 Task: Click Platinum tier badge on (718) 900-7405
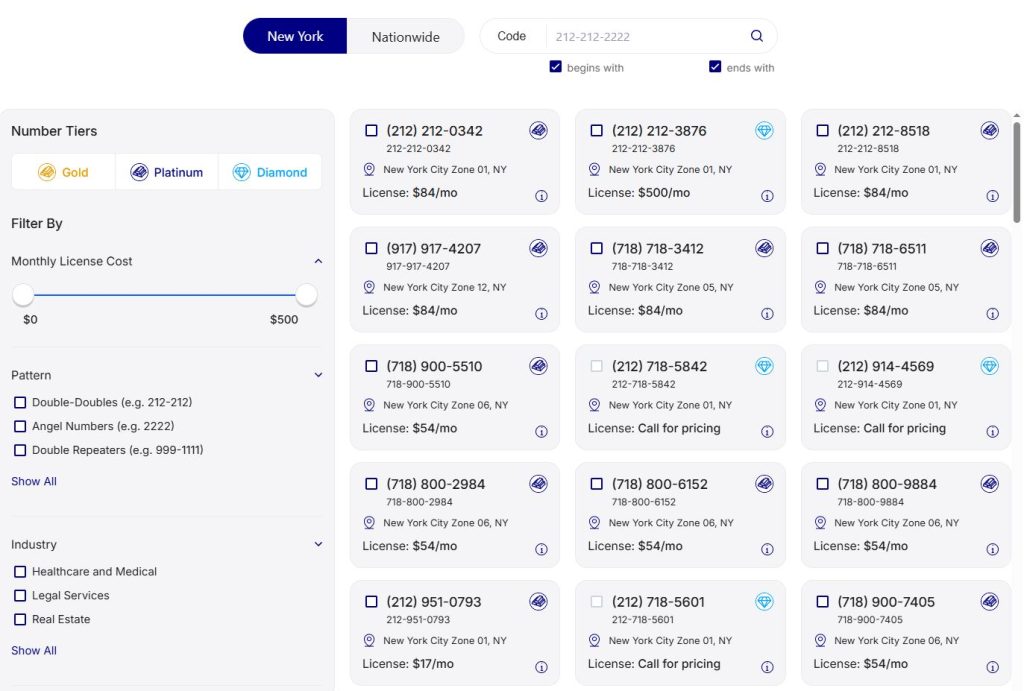(x=989, y=602)
